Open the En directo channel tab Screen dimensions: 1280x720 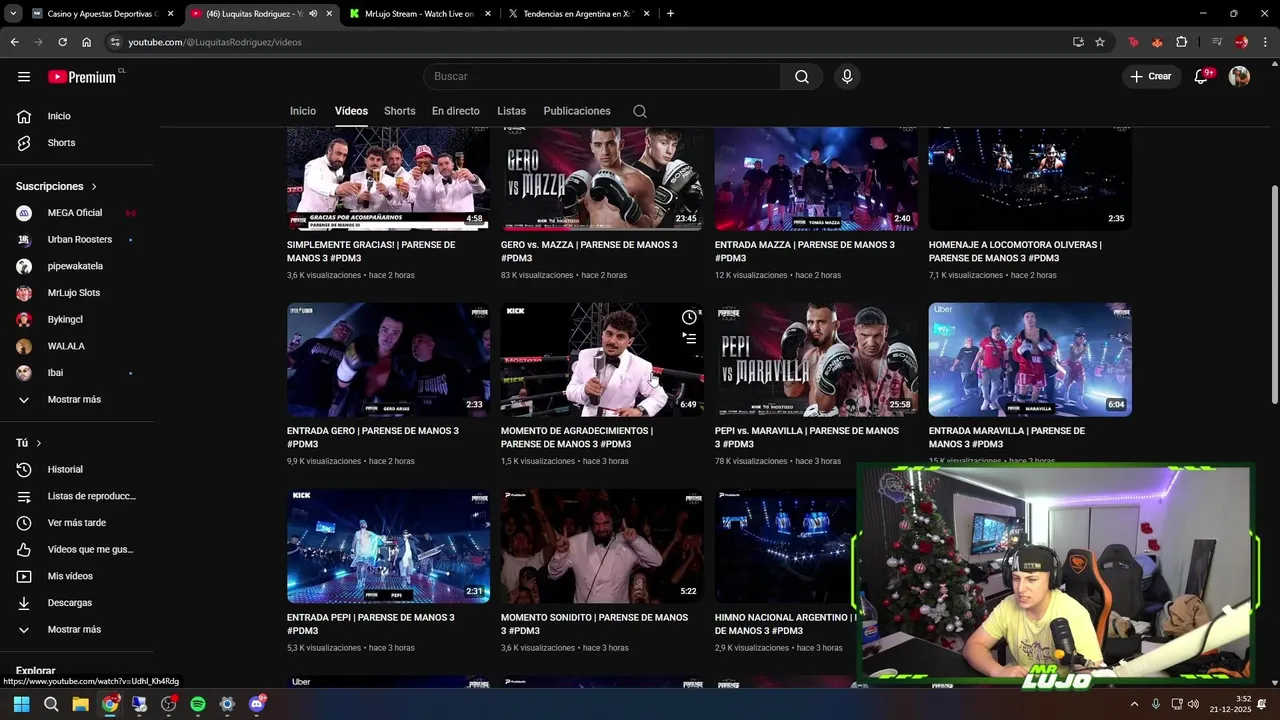pyautogui.click(x=456, y=111)
